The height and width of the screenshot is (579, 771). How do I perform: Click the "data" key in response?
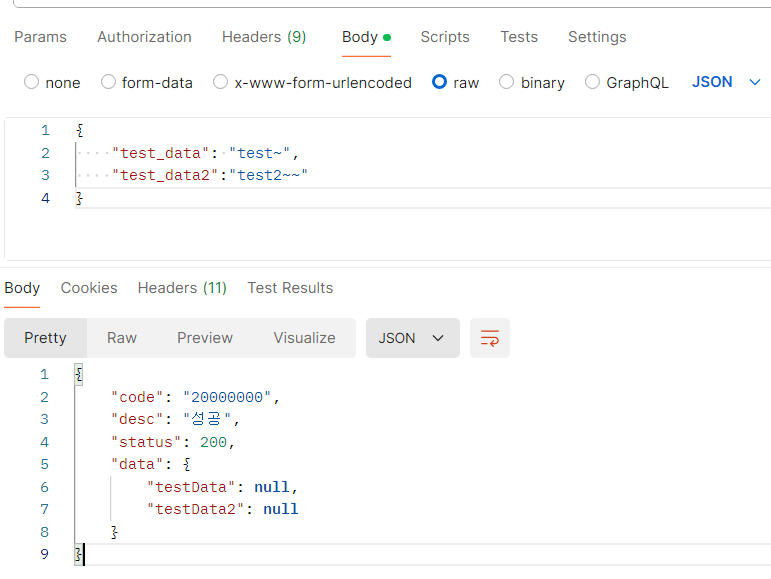click(137, 464)
